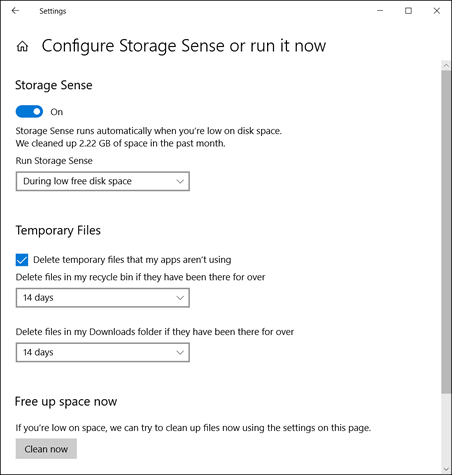The image size is (452, 475).
Task: Click chevron on During low free disk space
Action: [x=180, y=181]
